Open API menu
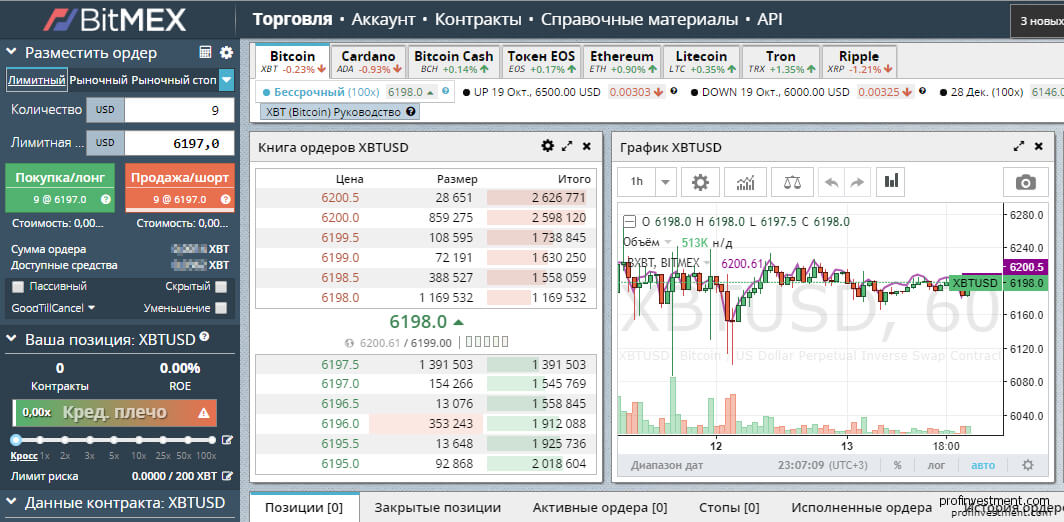Viewport: 1064px width, 522px height. 770,19
